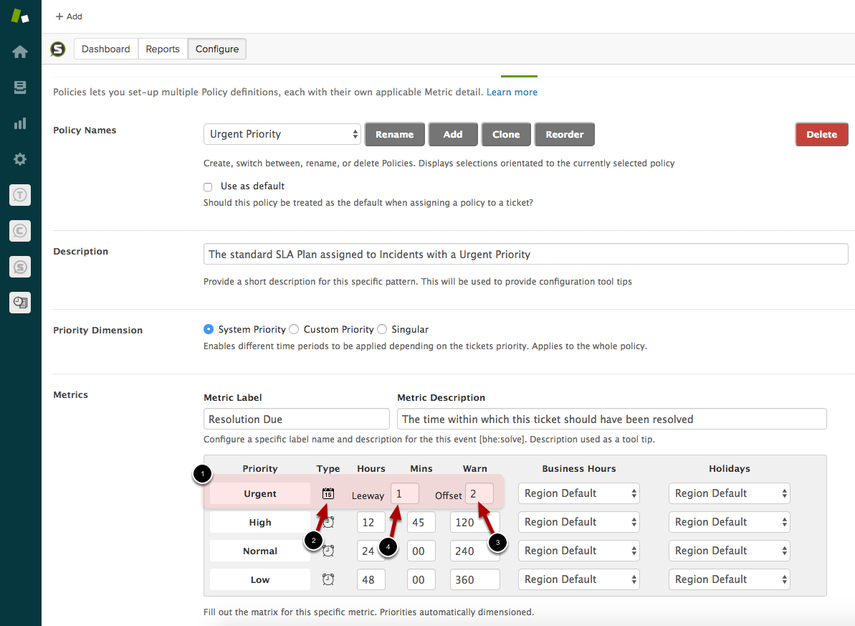This screenshot has width=855, height=626.
Task: Open the Reporting bar chart icon
Action: [x=20, y=123]
